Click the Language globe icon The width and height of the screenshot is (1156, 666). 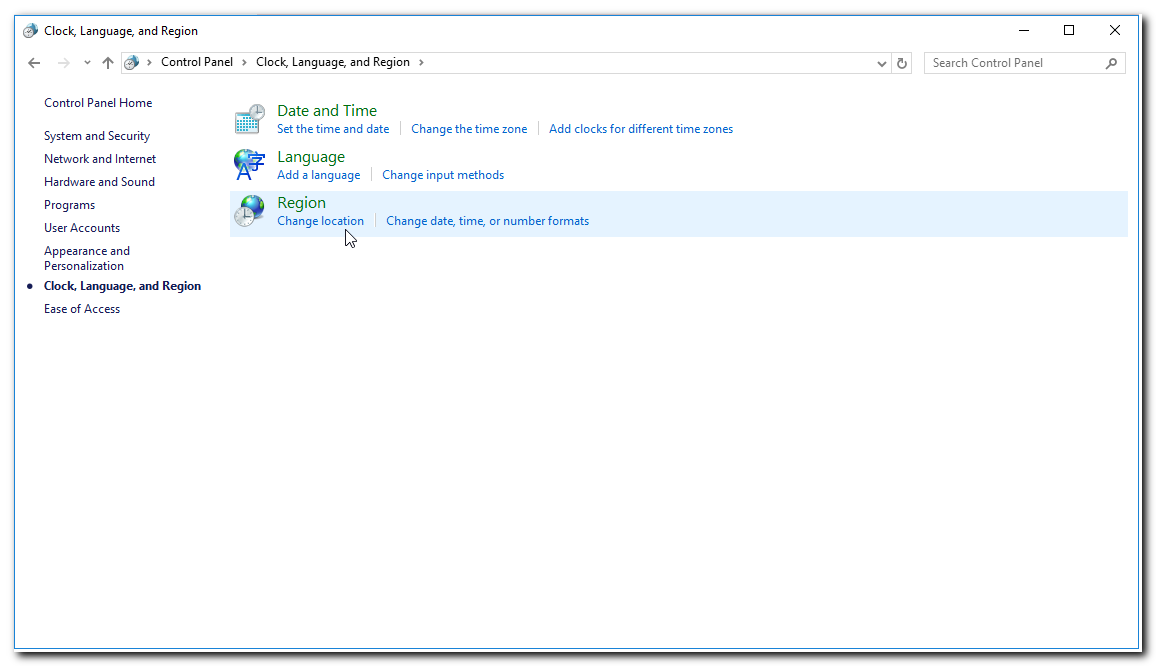click(249, 164)
